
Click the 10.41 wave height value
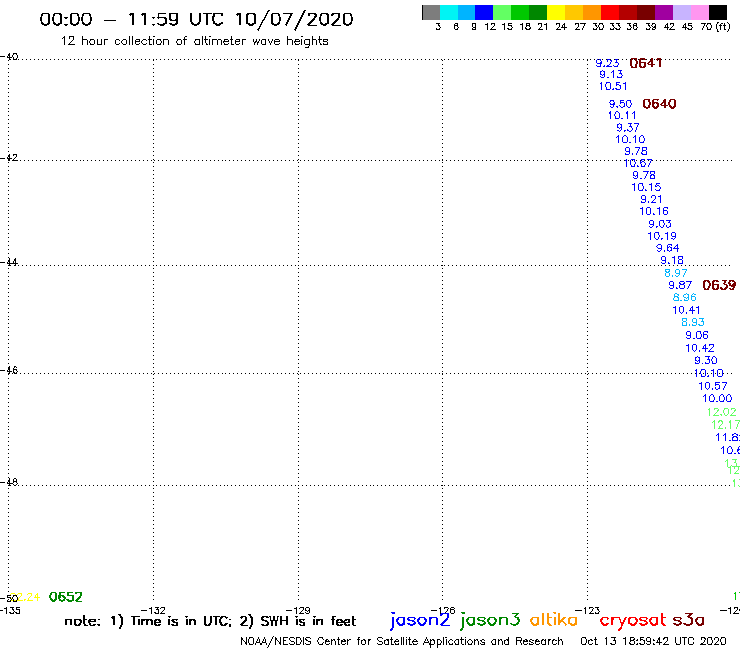tap(686, 310)
